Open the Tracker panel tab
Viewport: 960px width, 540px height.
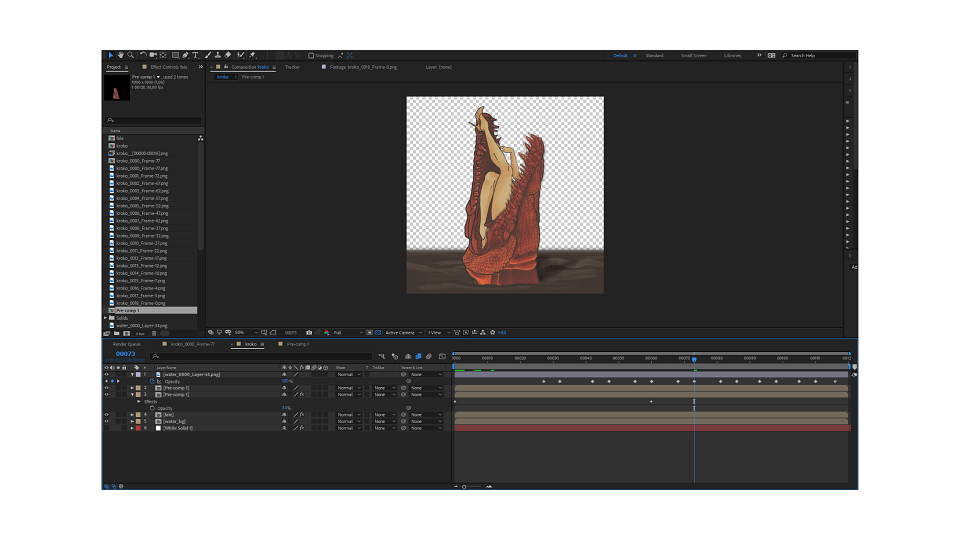coord(292,67)
